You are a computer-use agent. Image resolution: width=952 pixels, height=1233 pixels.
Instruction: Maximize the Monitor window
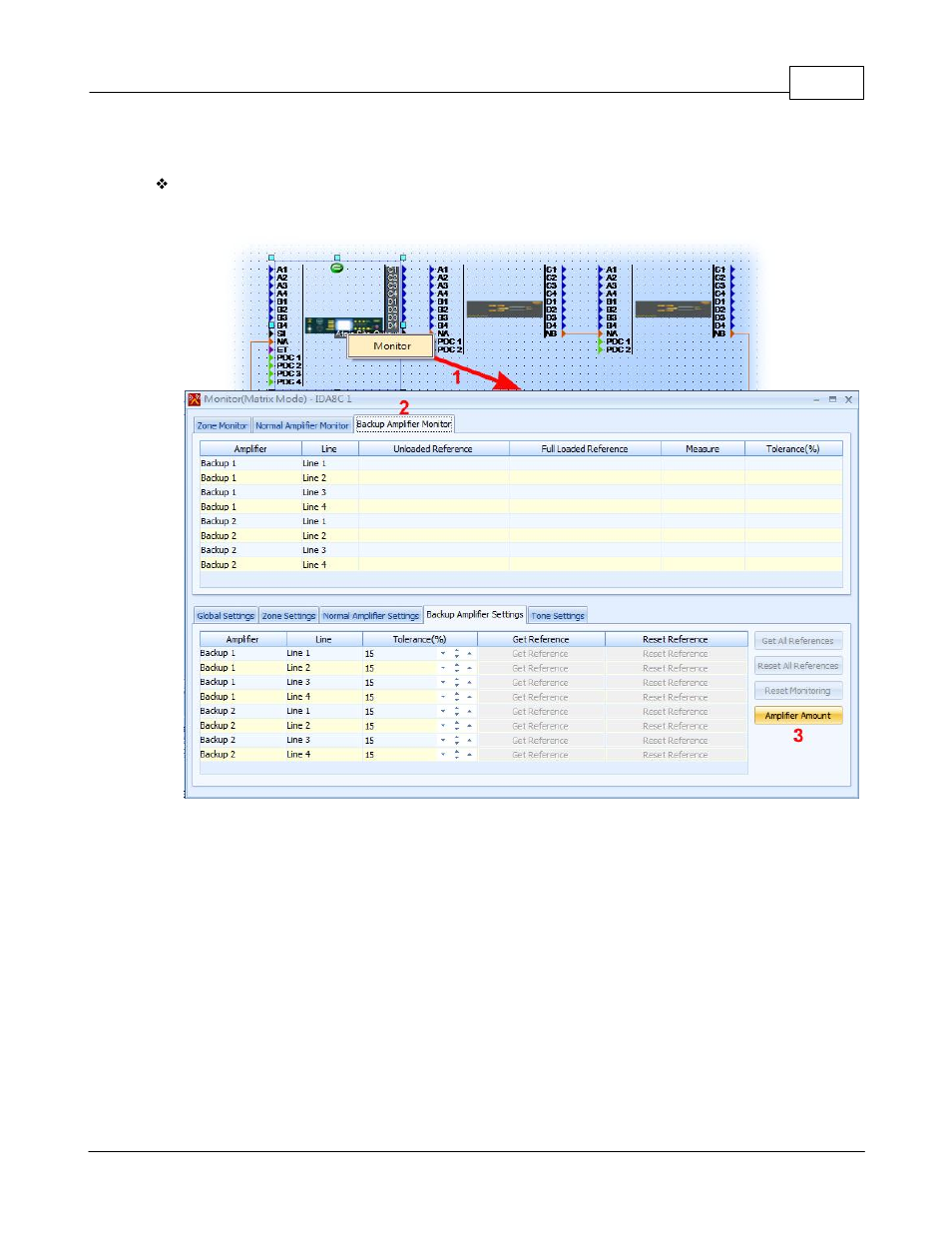click(832, 399)
